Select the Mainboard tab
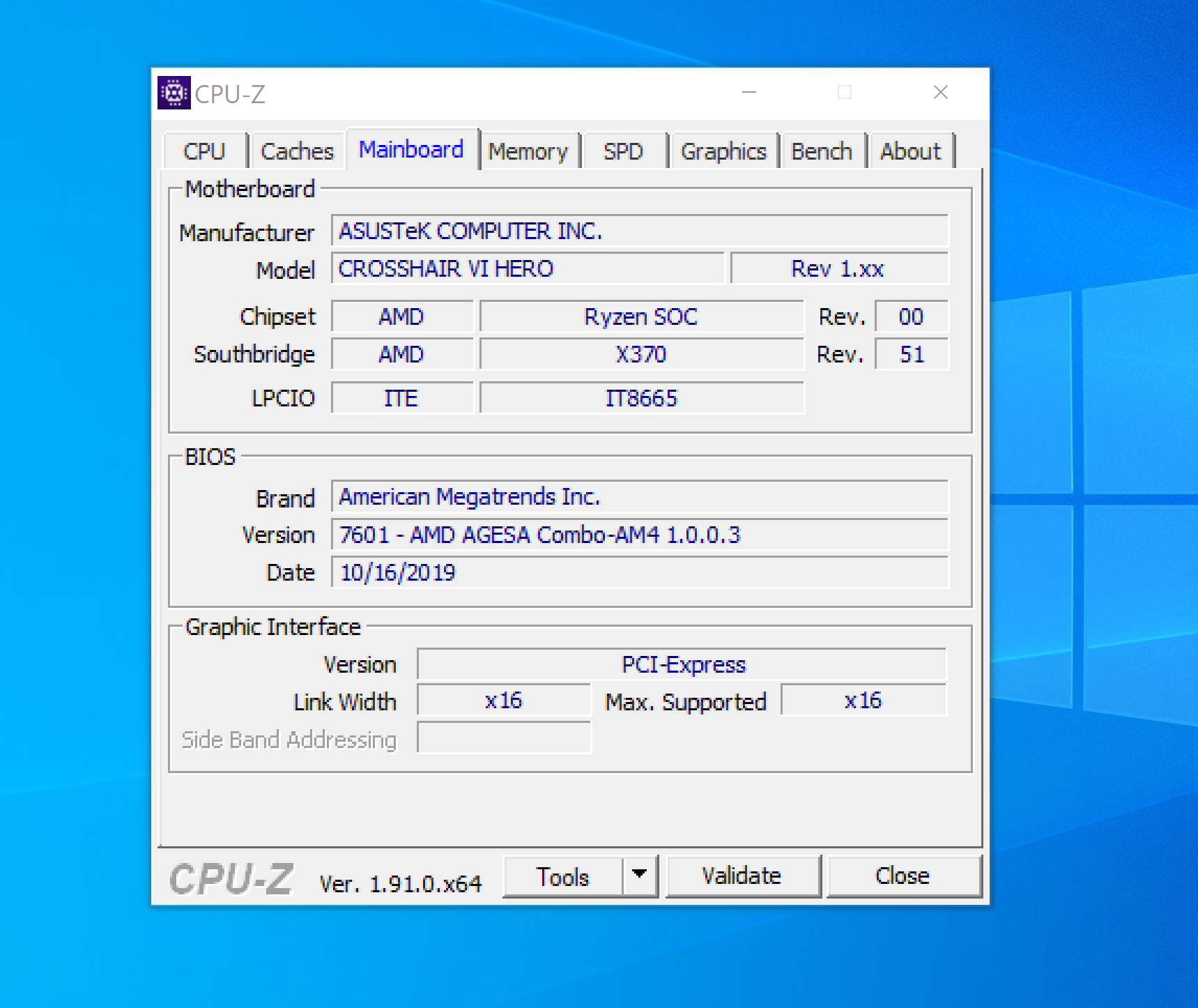Image resolution: width=1198 pixels, height=1008 pixels. tap(411, 149)
